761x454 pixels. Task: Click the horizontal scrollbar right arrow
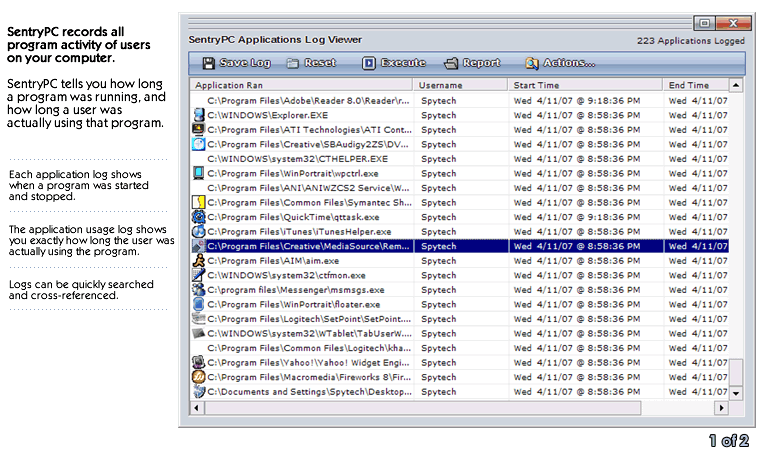pyautogui.click(x=721, y=408)
